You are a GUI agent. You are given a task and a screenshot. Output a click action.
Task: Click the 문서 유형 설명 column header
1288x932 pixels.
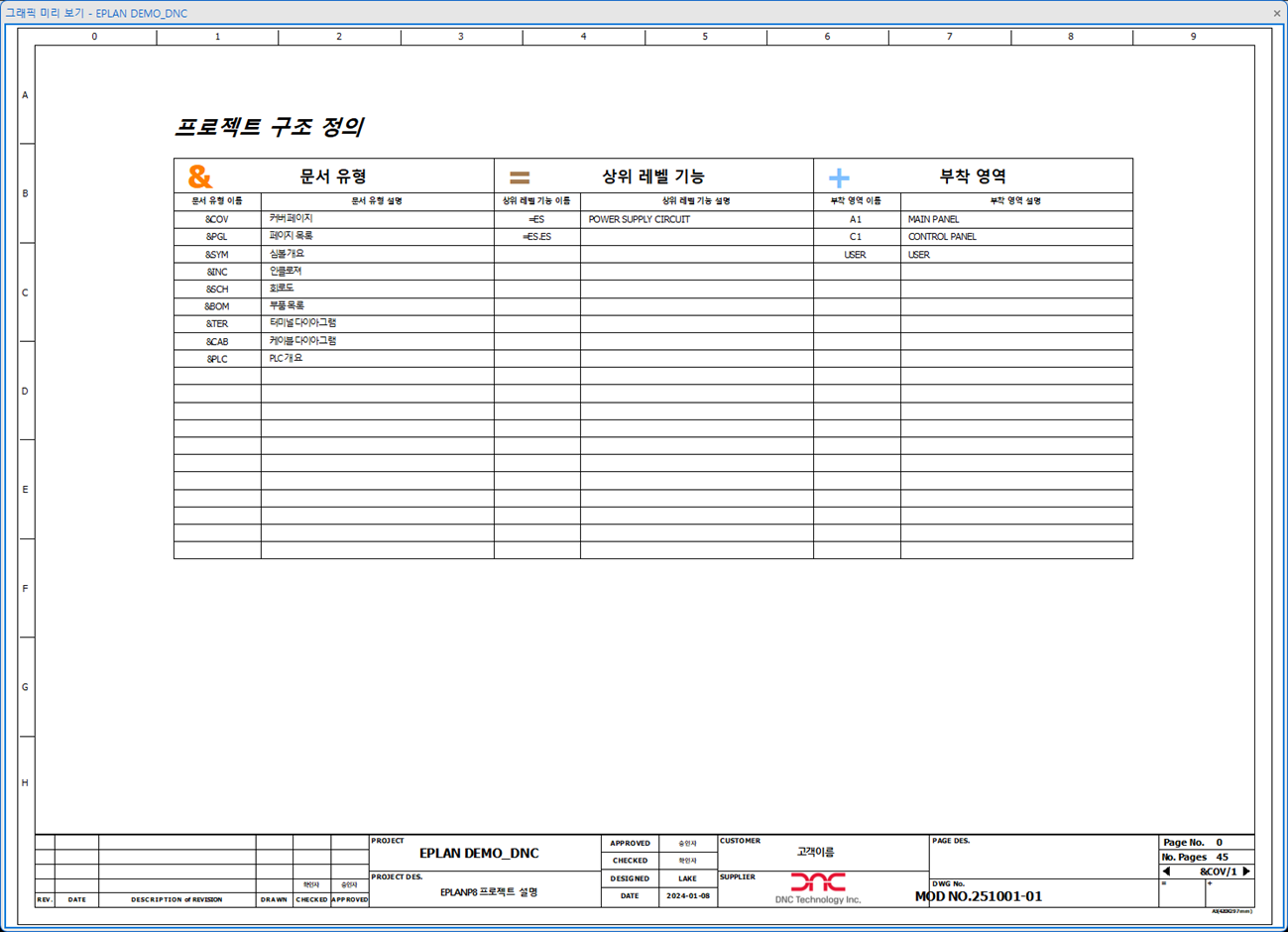click(377, 200)
